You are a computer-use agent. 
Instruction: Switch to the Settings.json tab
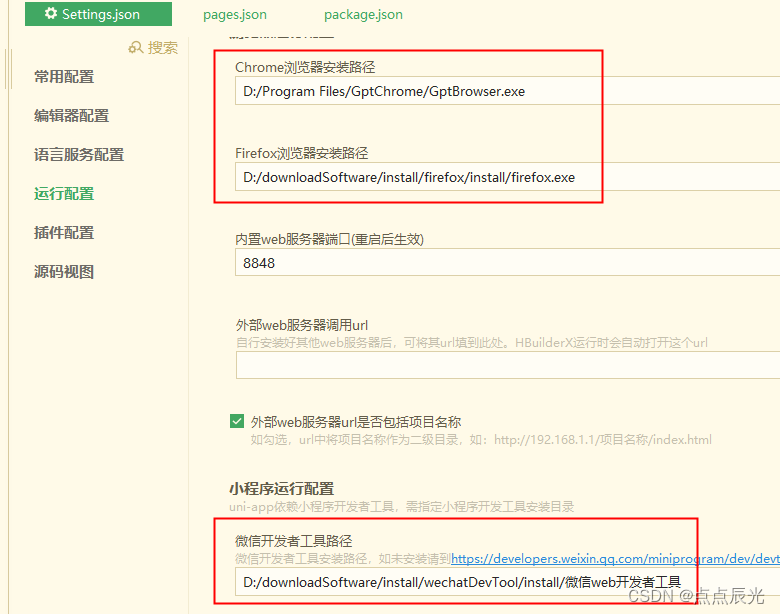click(x=98, y=14)
